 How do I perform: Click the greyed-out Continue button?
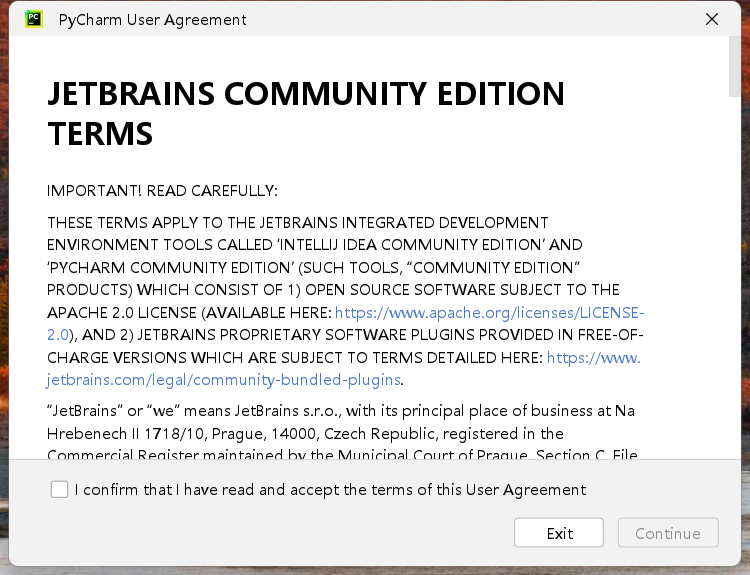(x=668, y=532)
